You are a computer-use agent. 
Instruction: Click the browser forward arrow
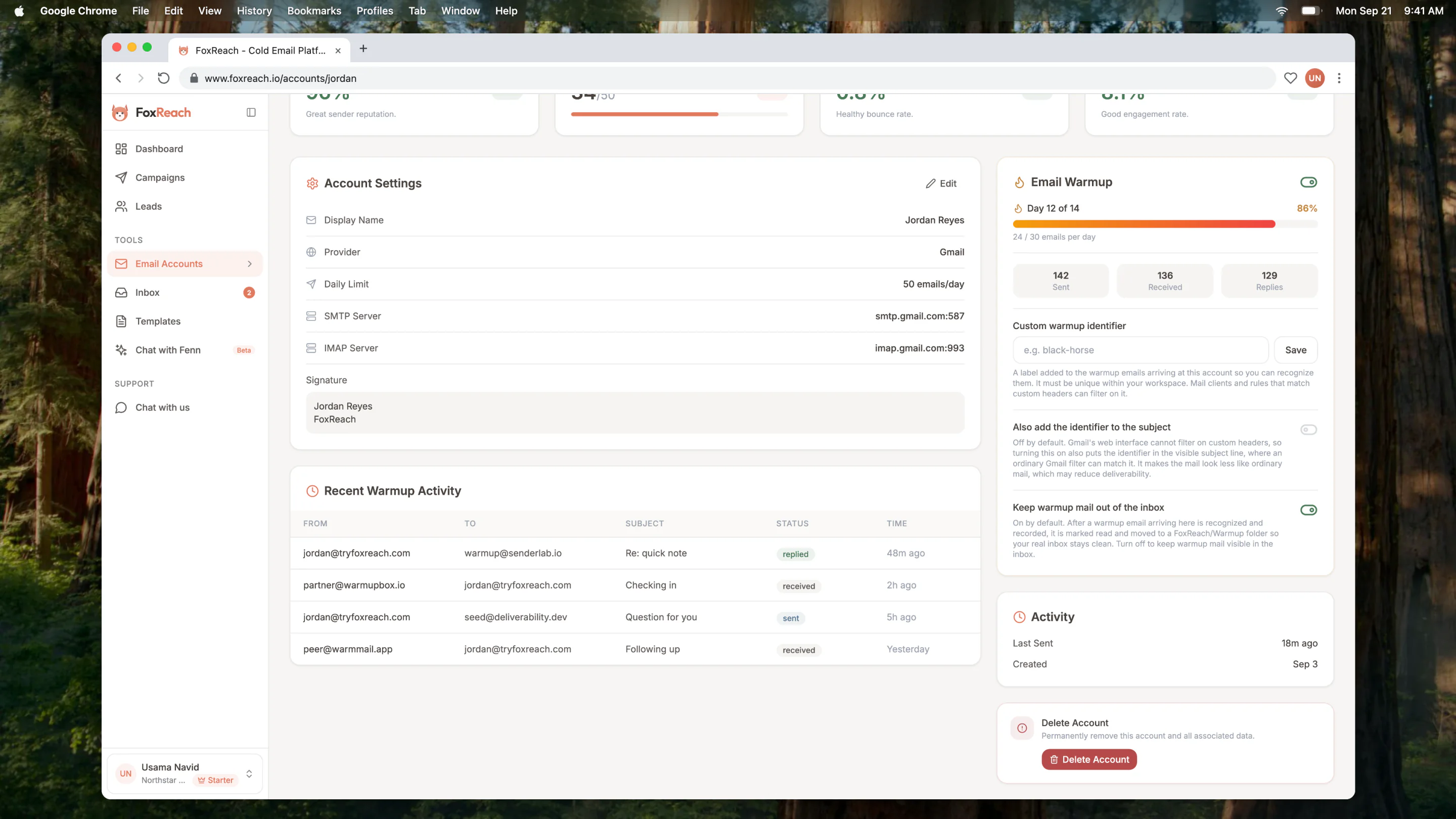[x=141, y=78]
